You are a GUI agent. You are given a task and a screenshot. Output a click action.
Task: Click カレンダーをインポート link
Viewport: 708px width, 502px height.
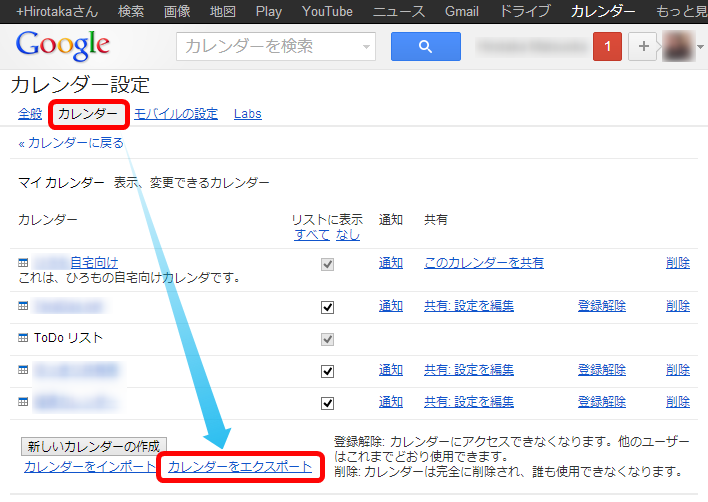[x=89, y=466]
